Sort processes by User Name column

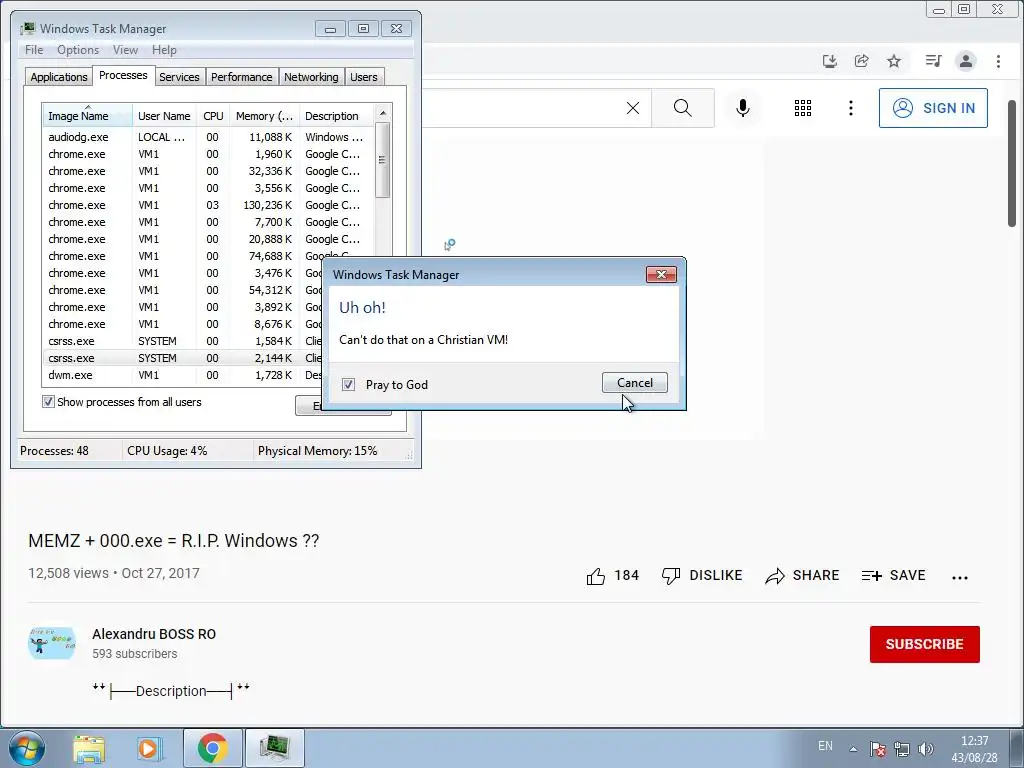click(164, 116)
